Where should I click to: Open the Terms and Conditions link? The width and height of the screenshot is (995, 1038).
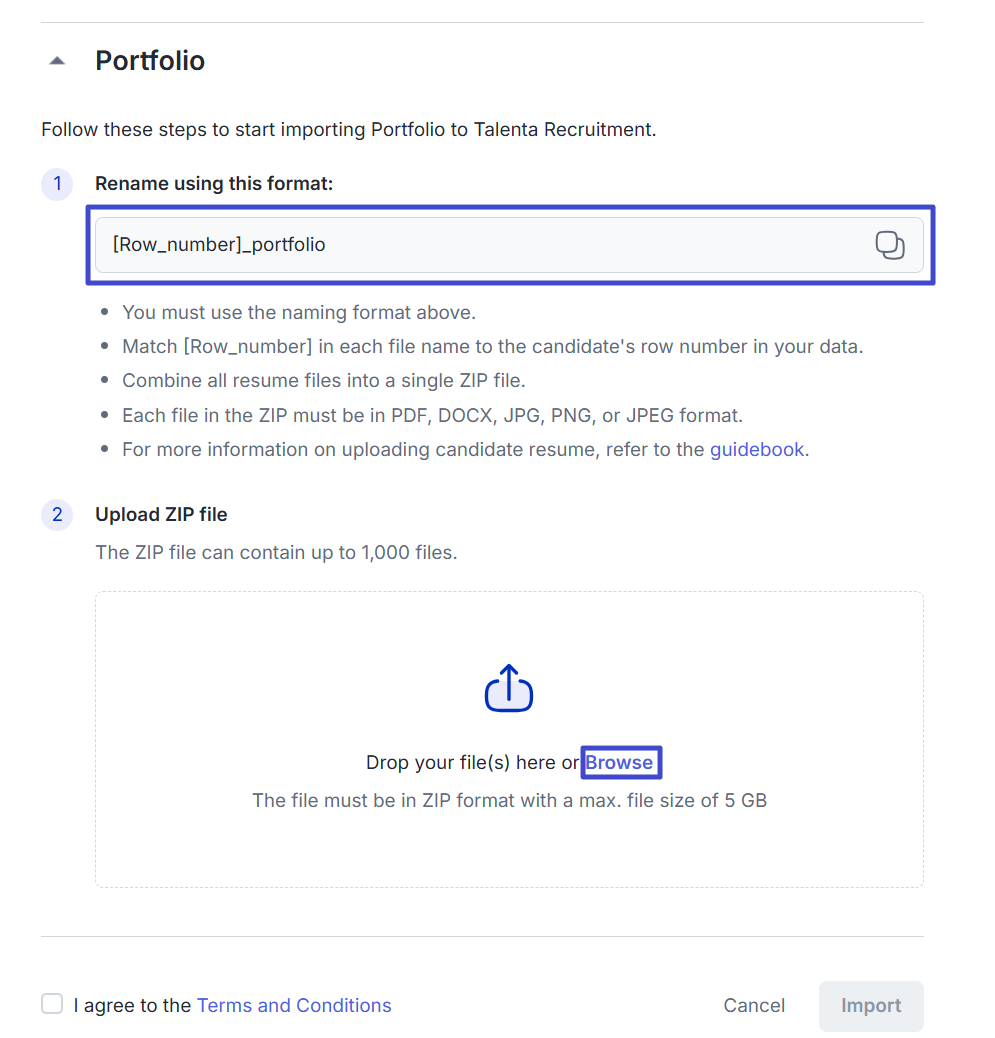294,1005
